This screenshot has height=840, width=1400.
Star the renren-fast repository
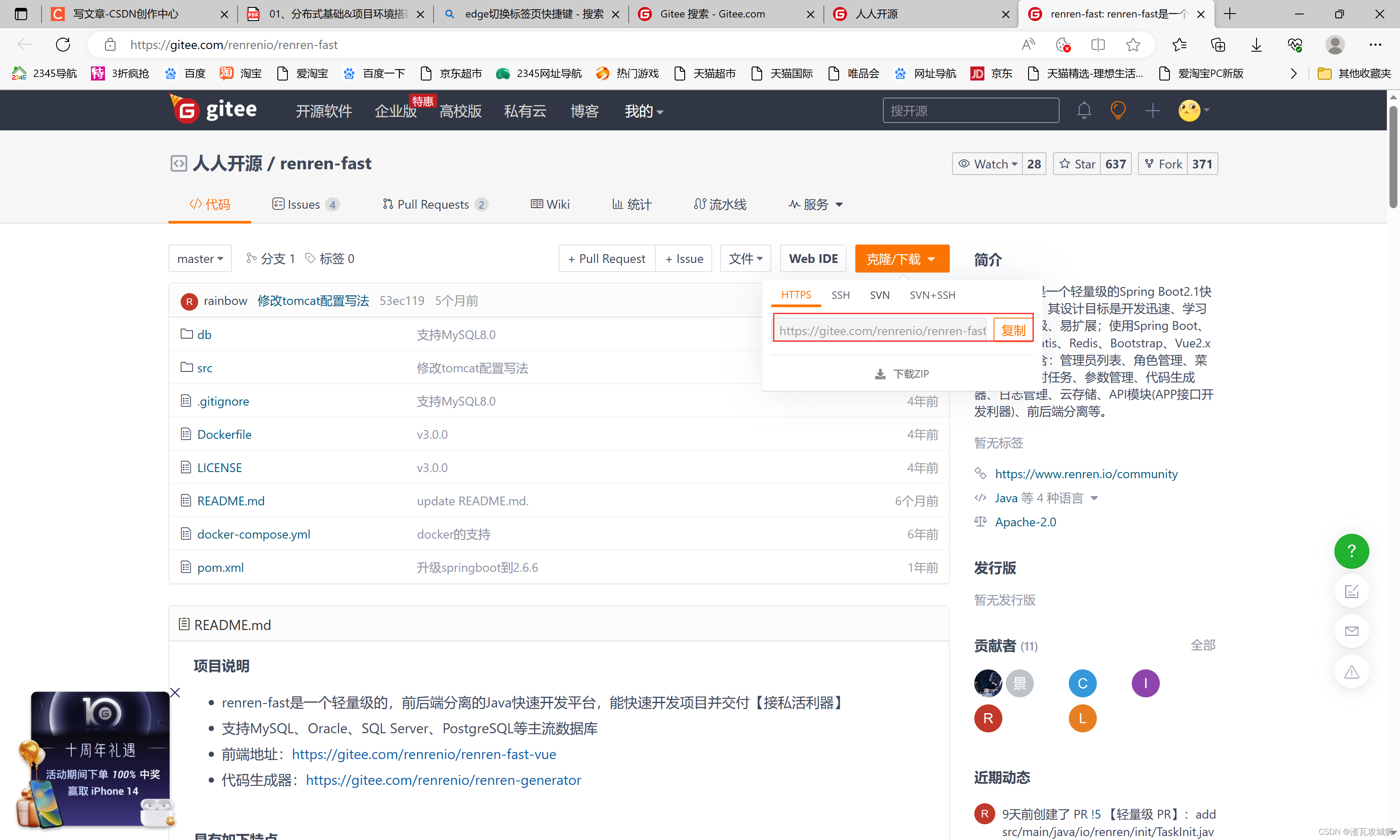[1078, 164]
